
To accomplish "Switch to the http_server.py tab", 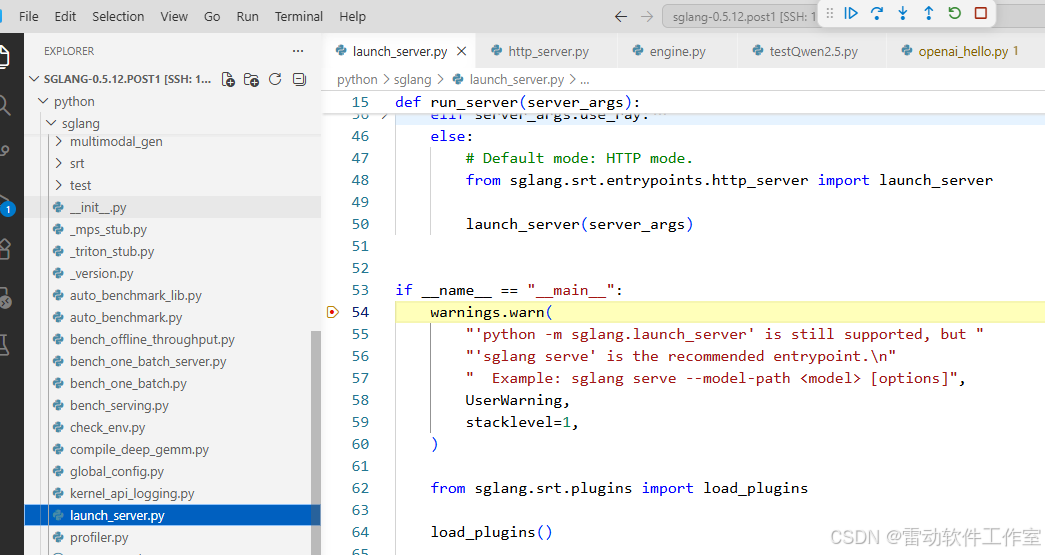I will click(x=548, y=51).
